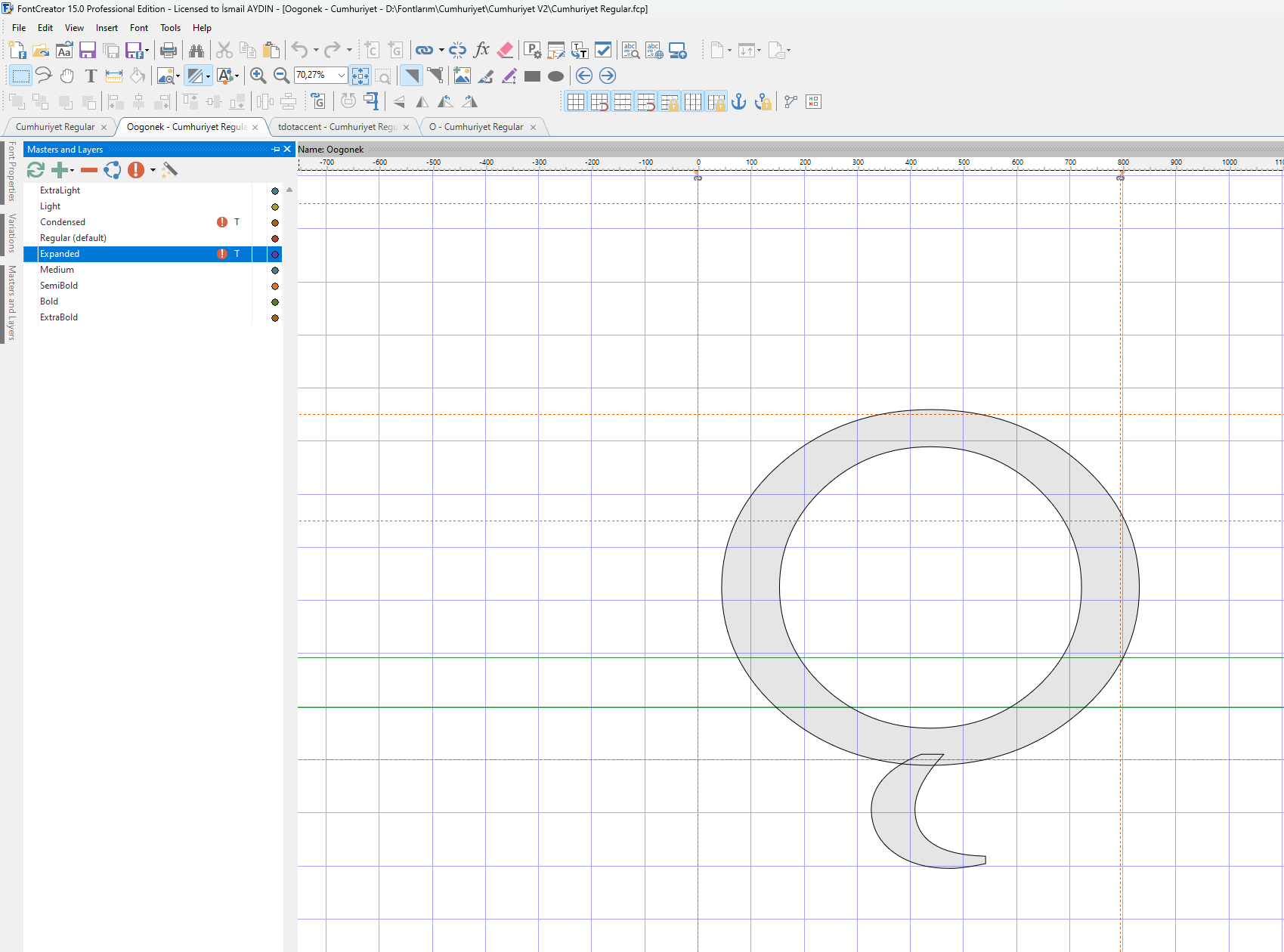
Task: Click the pink eraser icon
Action: (x=506, y=51)
